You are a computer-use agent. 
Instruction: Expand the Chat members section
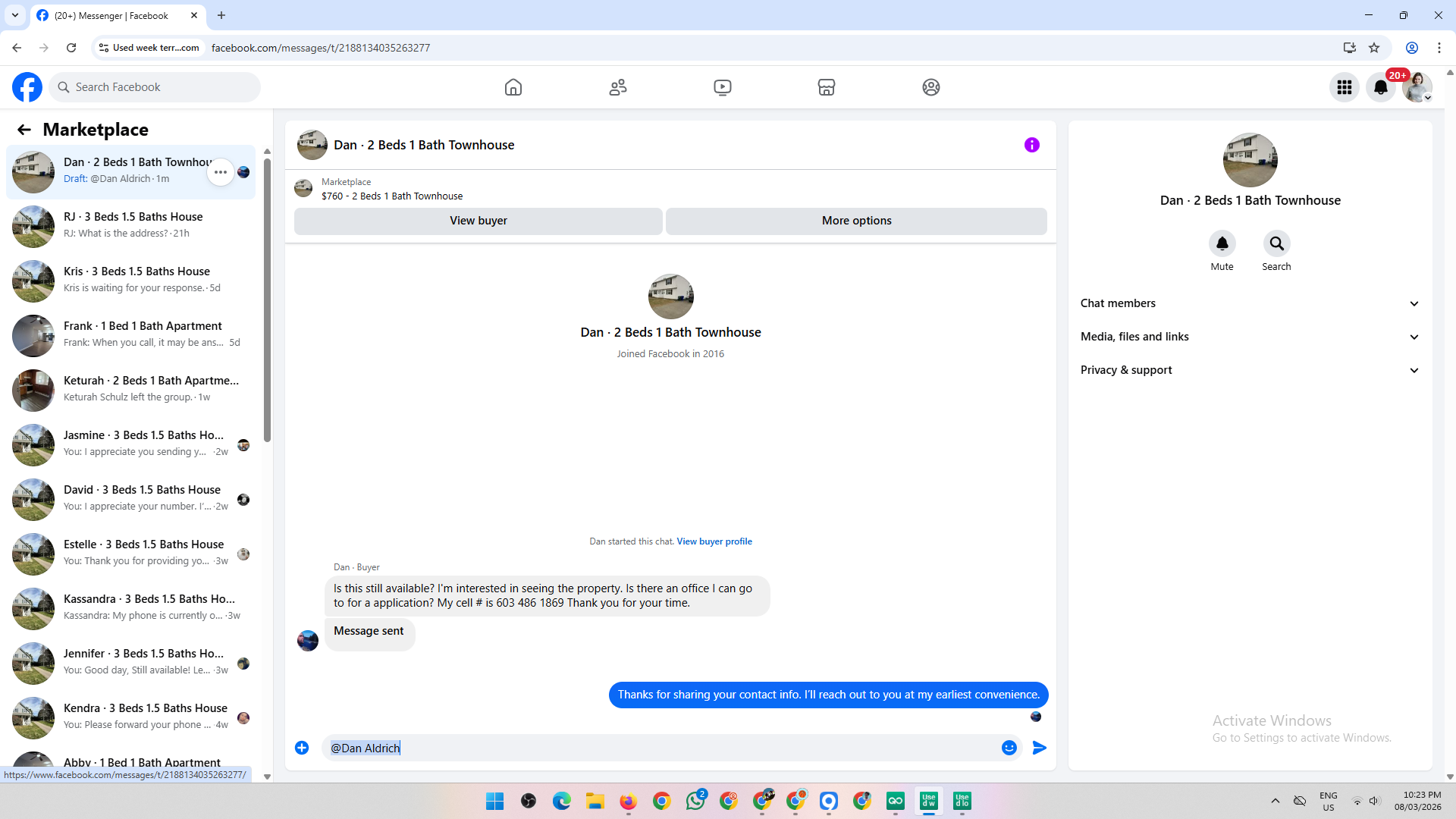(1250, 303)
